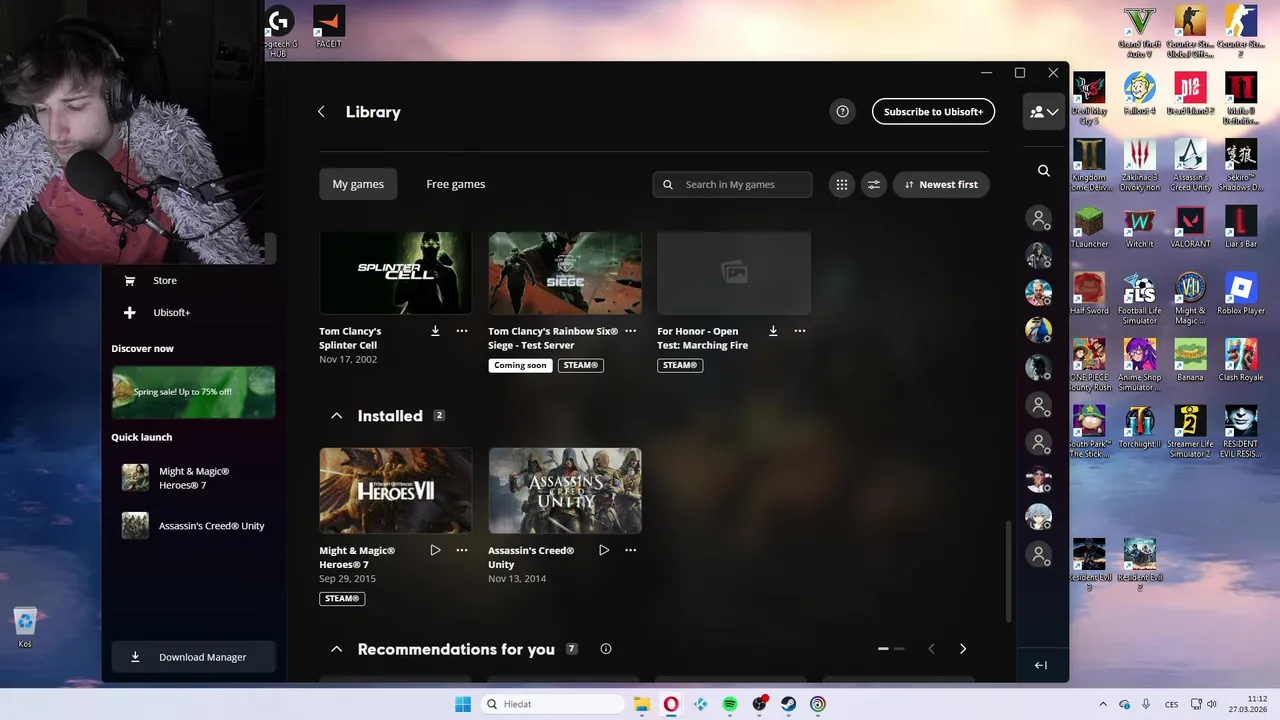1280x720 pixels.
Task: Open Assassin's Creed Unity cover thumbnail
Action: [565, 491]
